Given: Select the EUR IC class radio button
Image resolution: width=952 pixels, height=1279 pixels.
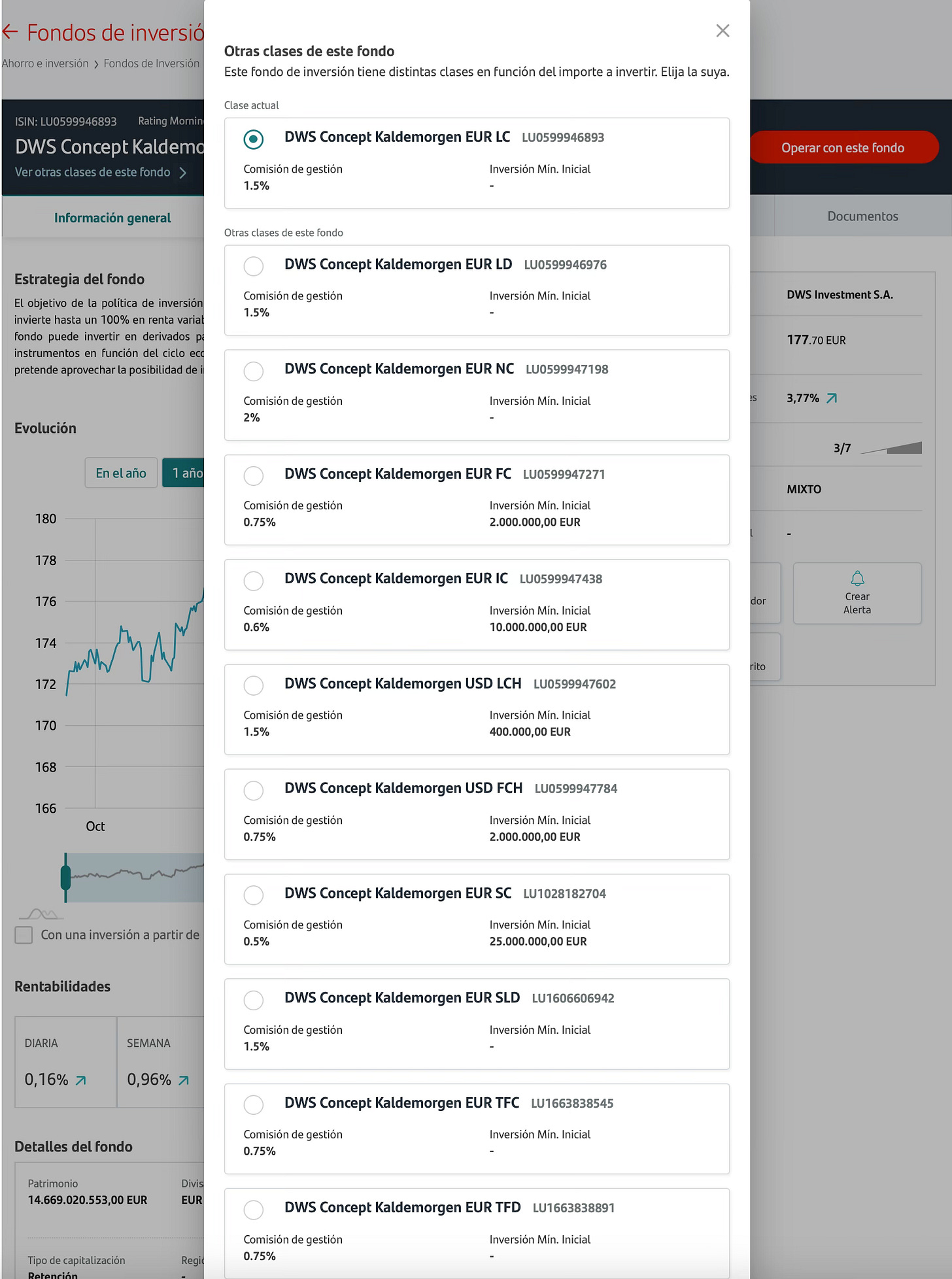Looking at the screenshot, I should 254,580.
